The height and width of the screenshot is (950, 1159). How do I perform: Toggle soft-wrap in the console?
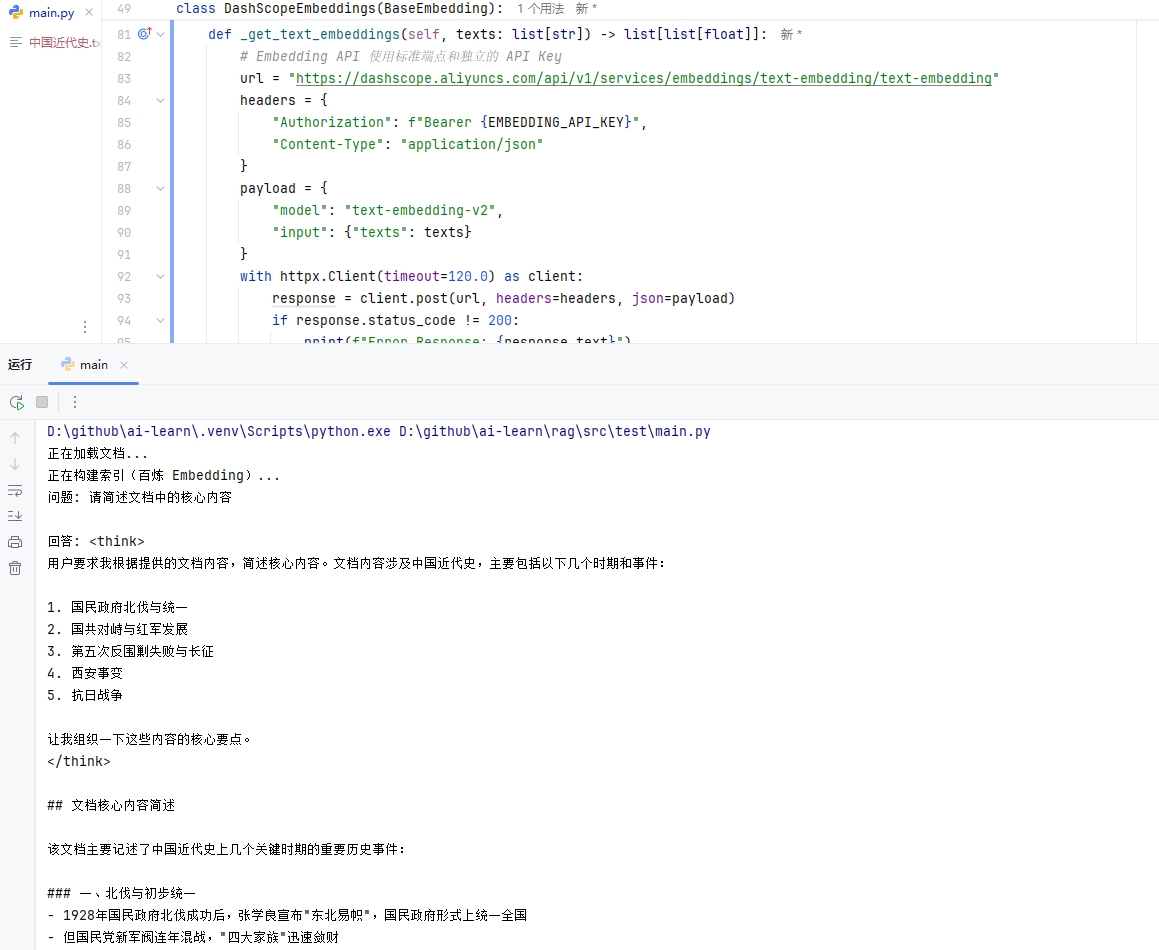click(15, 490)
